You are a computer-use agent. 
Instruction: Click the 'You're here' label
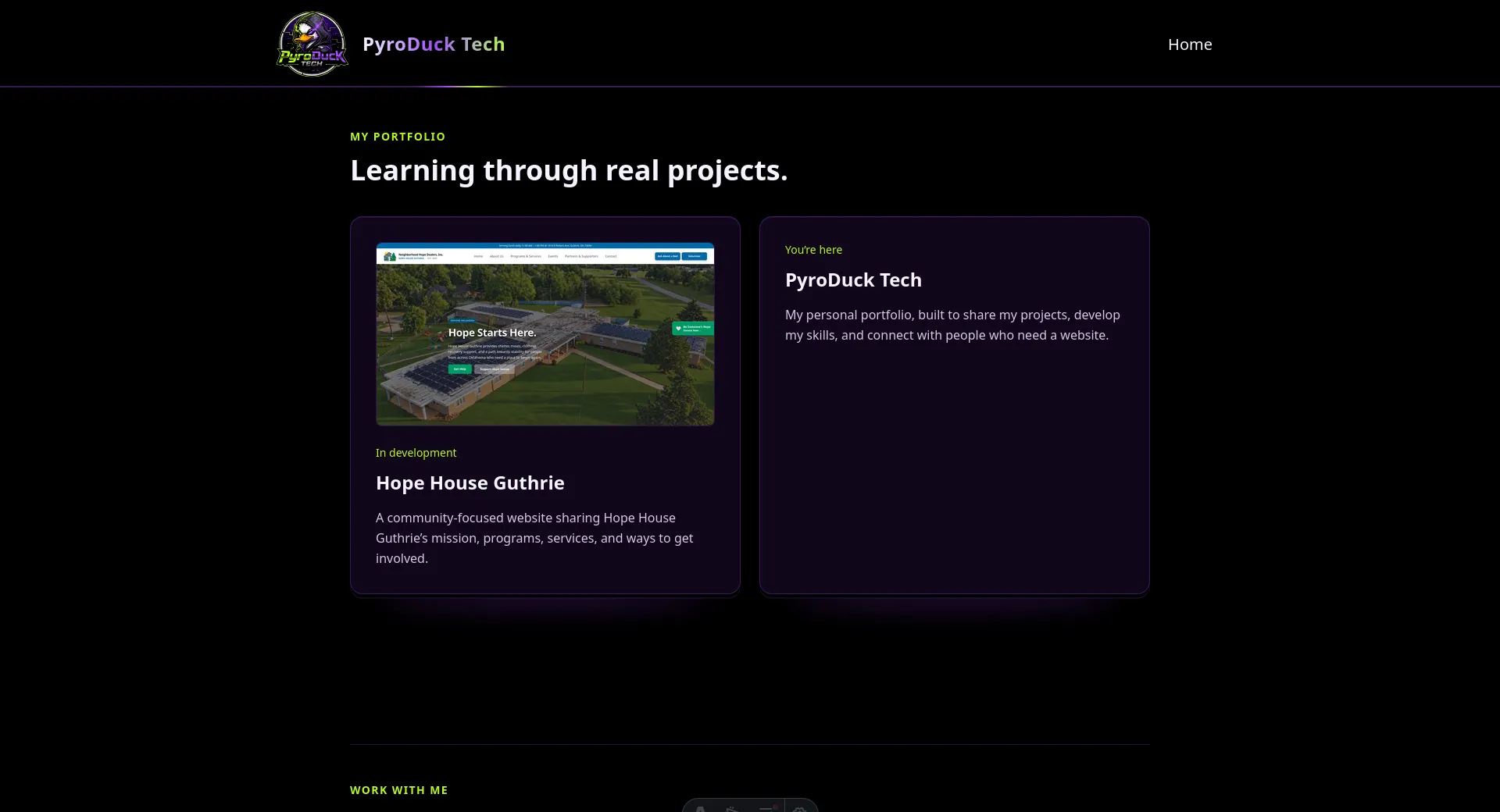point(813,250)
